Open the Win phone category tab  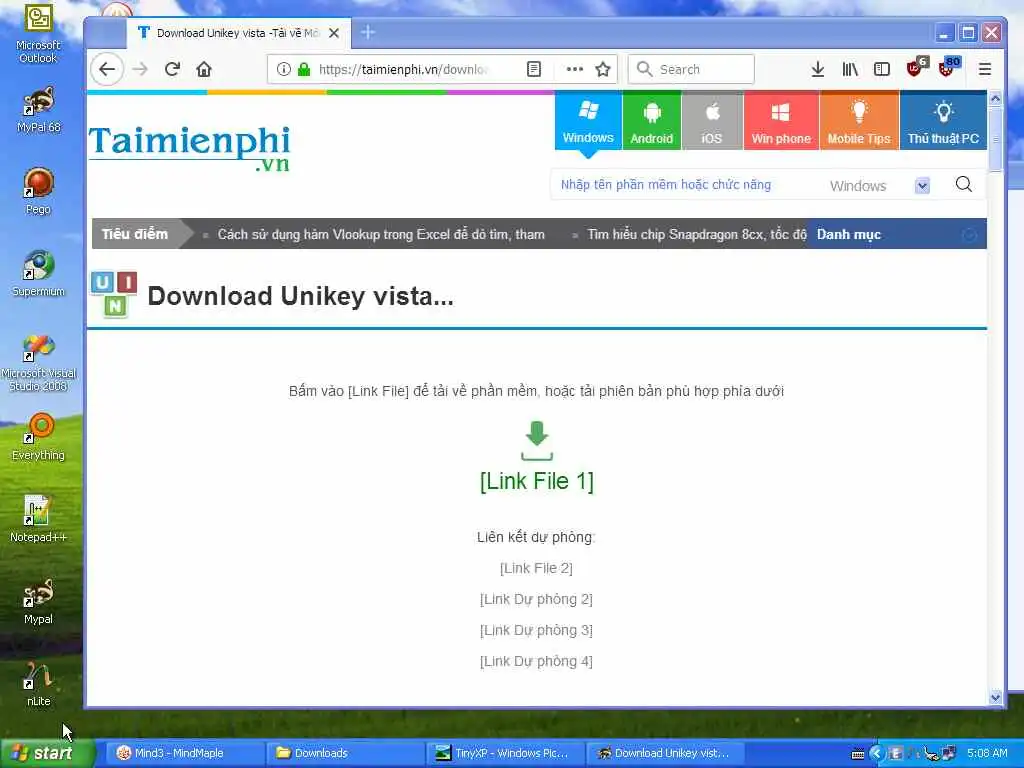(781, 121)
